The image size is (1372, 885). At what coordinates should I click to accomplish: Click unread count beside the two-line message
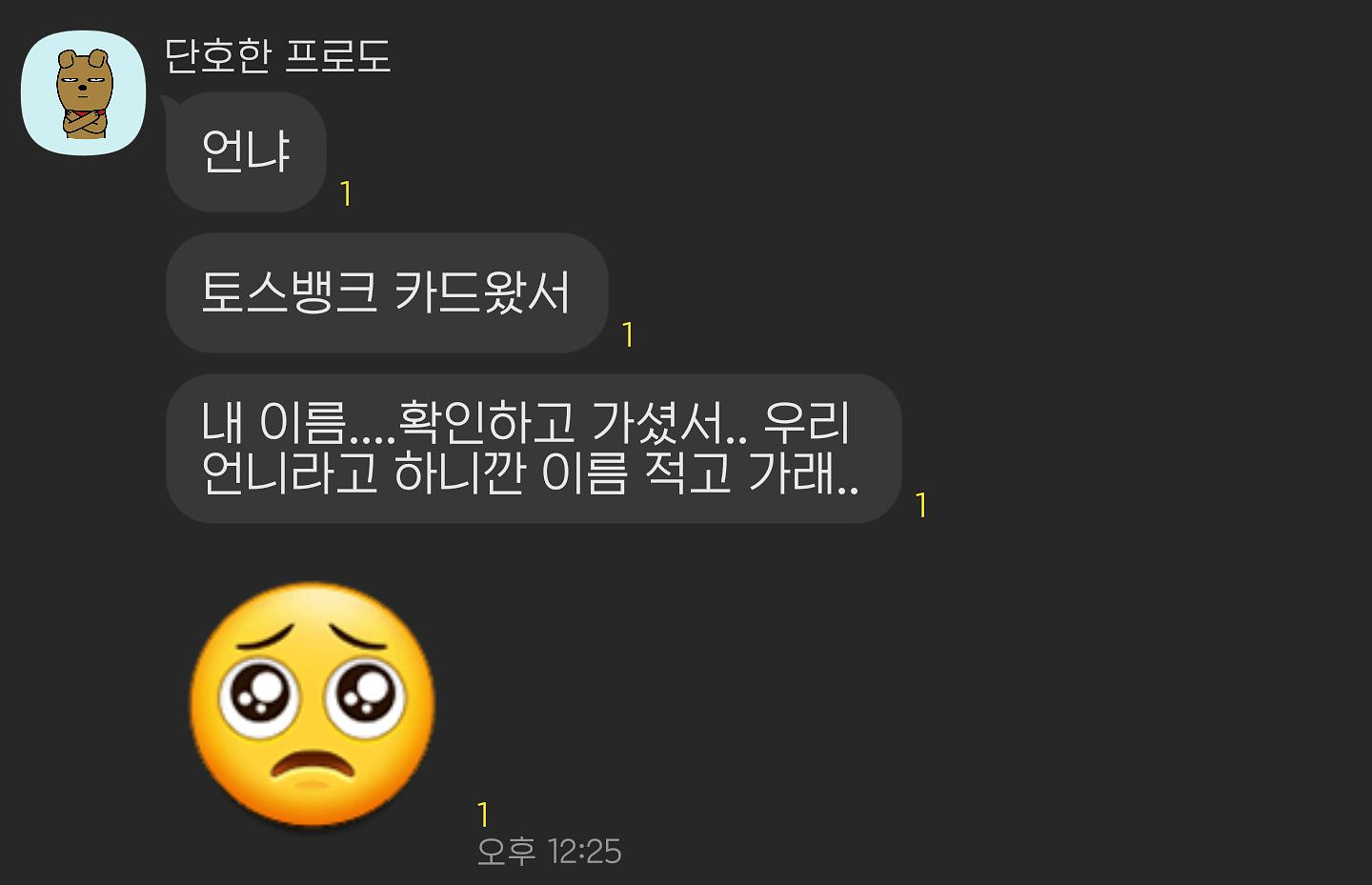[921, 505]
